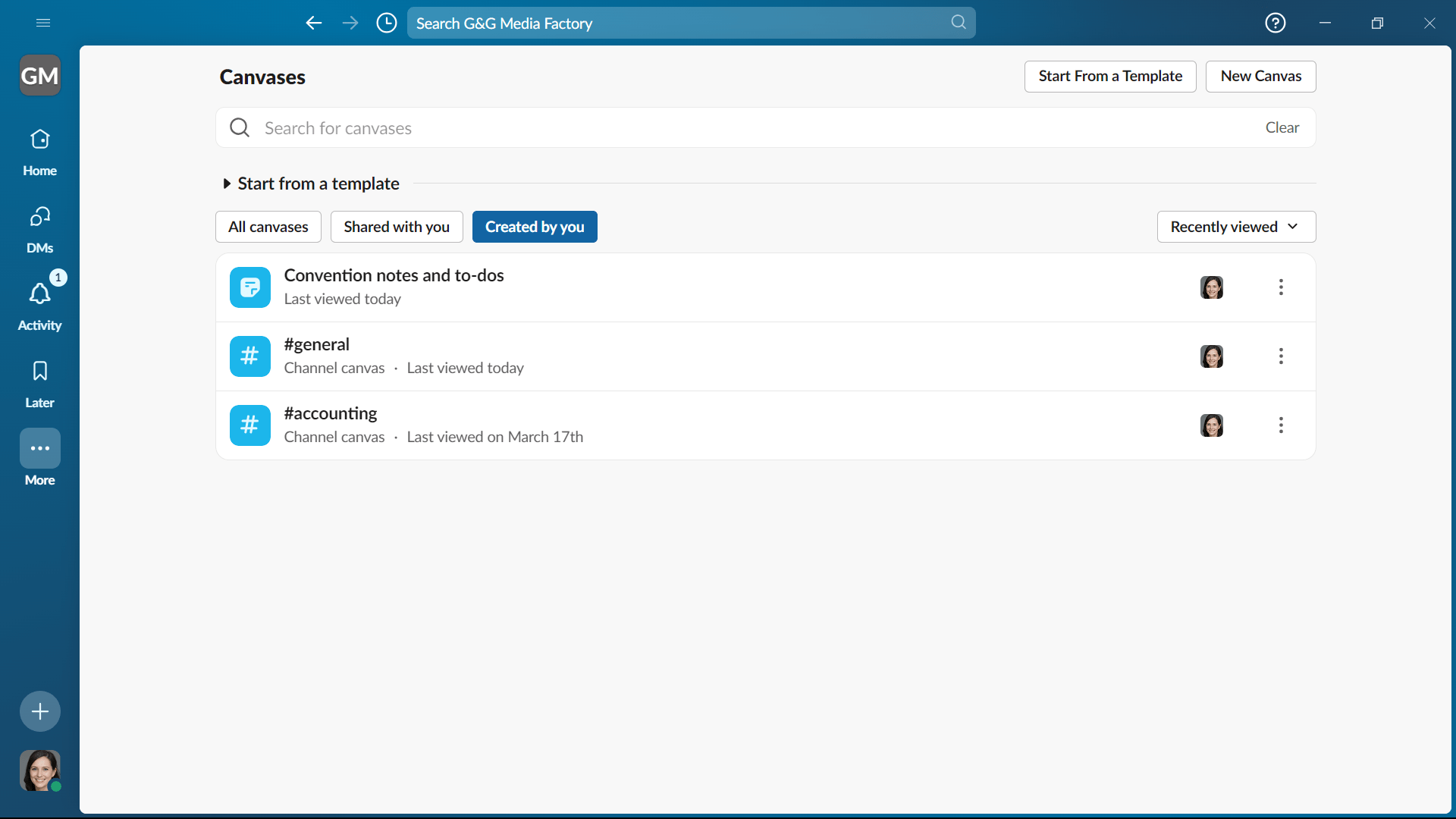Open the Help menu
1456x819 pixels.
(1276, 23)
